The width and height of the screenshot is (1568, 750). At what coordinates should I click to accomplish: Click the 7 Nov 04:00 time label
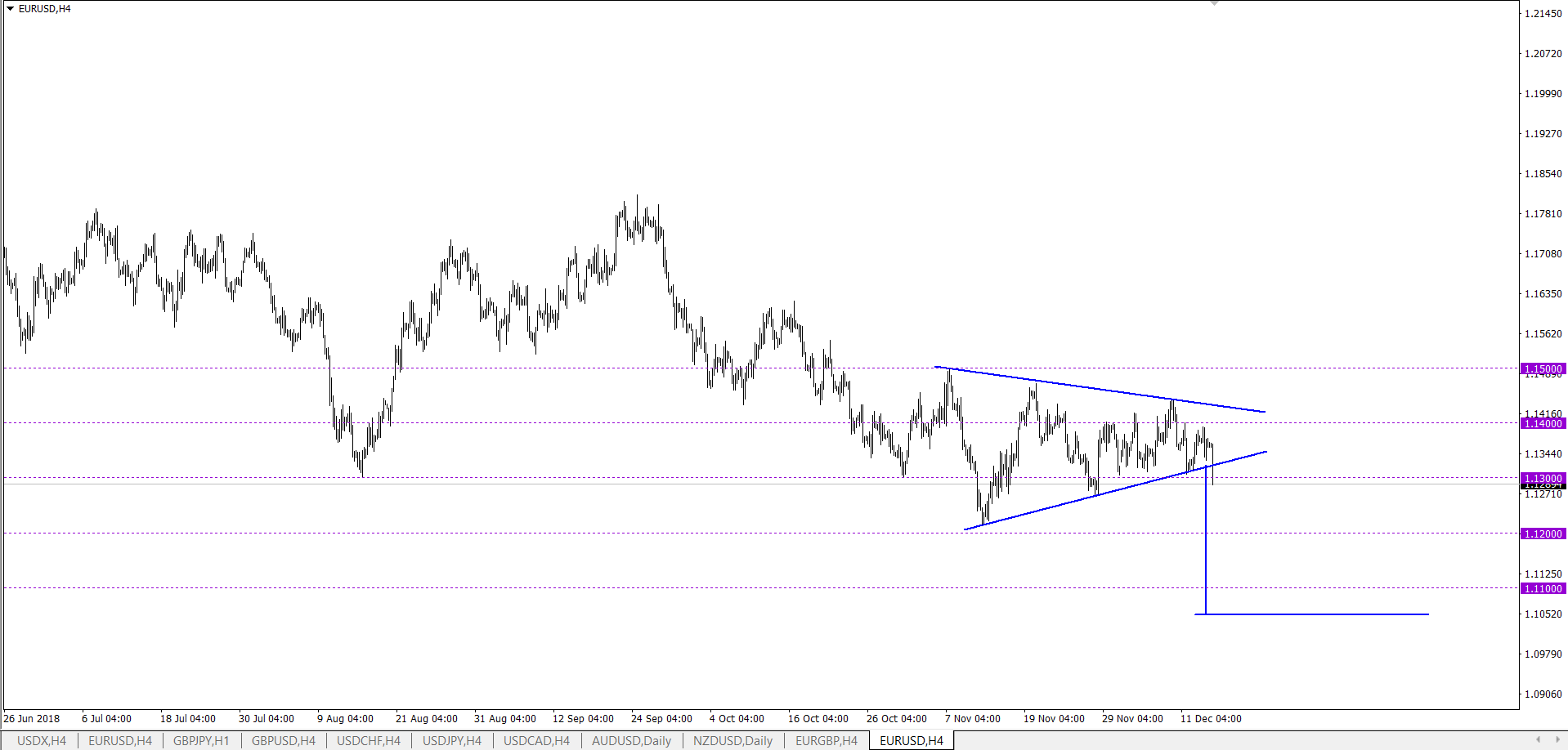coord(973,719)
